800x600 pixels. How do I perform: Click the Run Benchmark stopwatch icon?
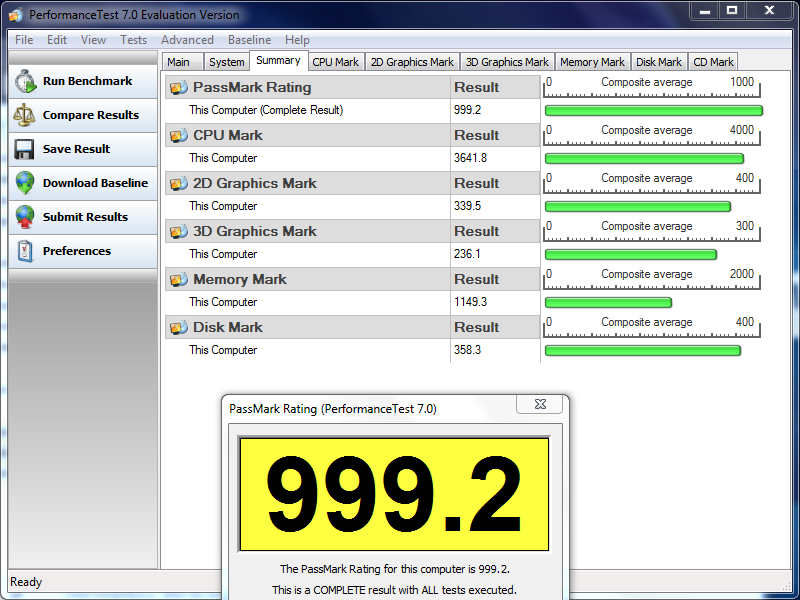26,82
